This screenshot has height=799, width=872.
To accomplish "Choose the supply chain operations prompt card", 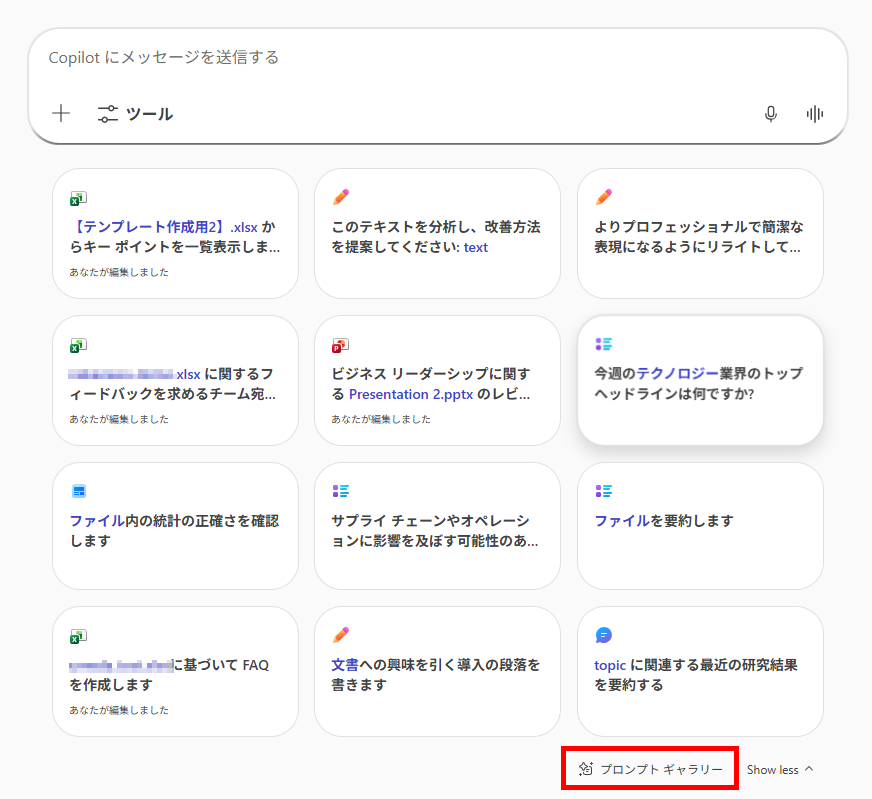I will coord(437,528).
